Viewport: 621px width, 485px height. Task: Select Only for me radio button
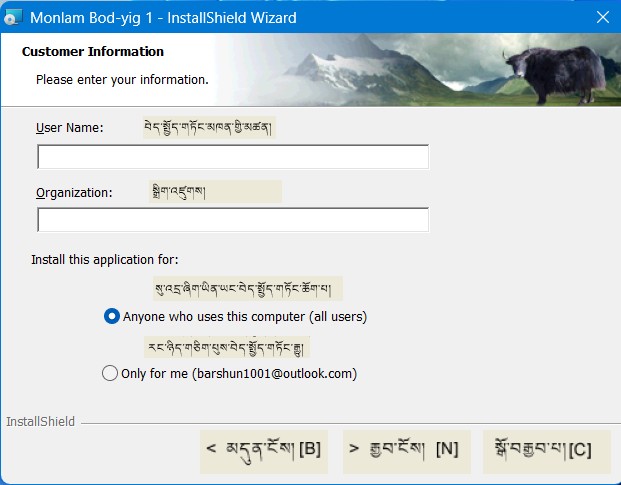coord(110,373)
